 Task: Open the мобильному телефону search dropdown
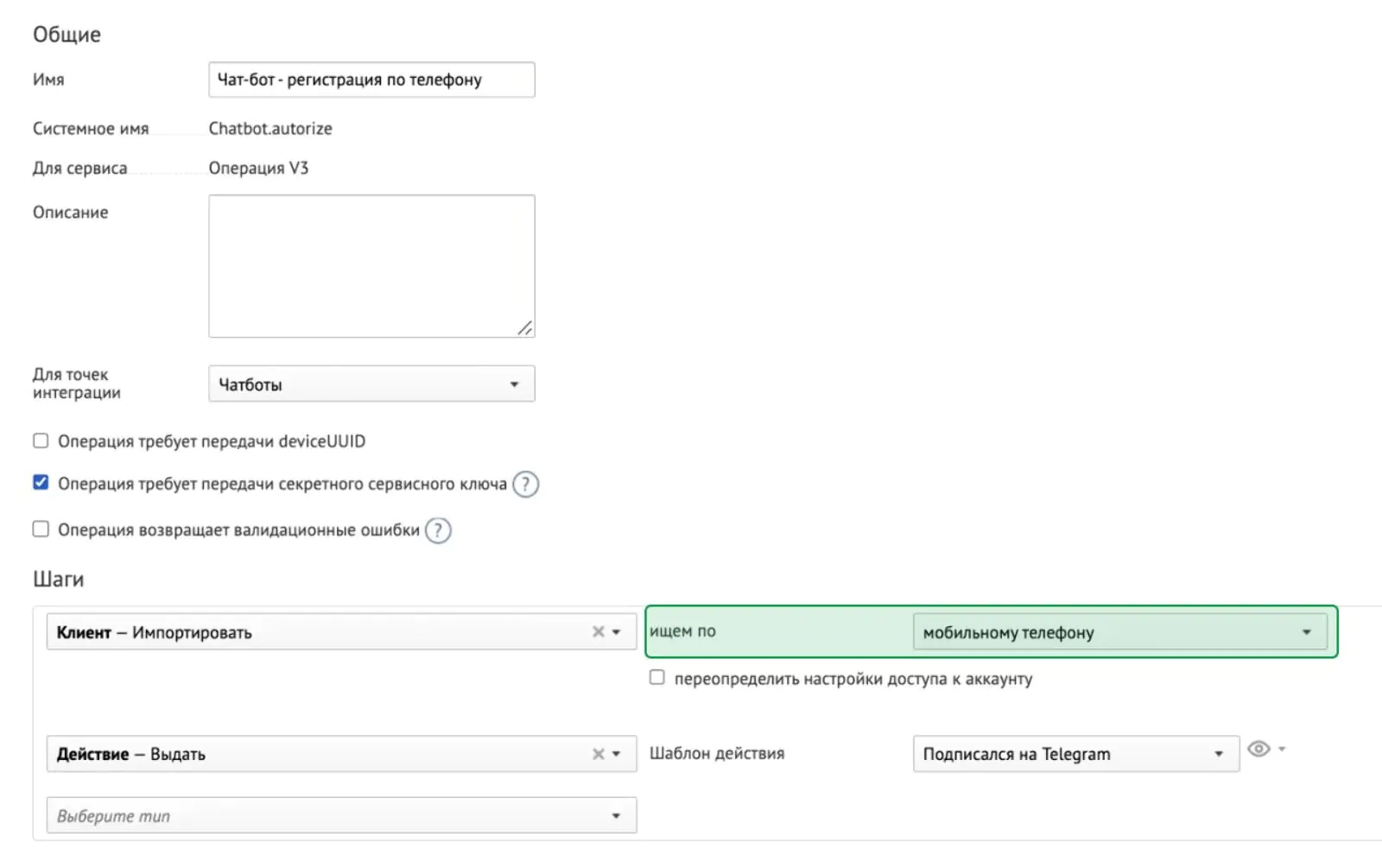pyautogui.click(x=1119, y=632)
